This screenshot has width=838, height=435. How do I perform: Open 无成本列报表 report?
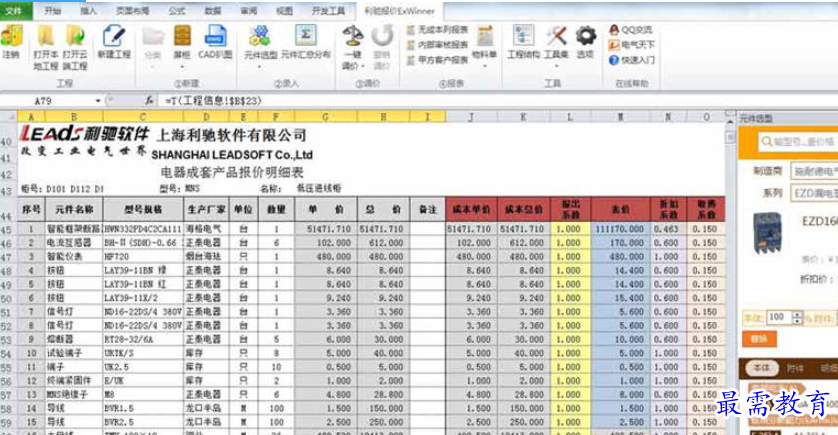tap(437, 30)
